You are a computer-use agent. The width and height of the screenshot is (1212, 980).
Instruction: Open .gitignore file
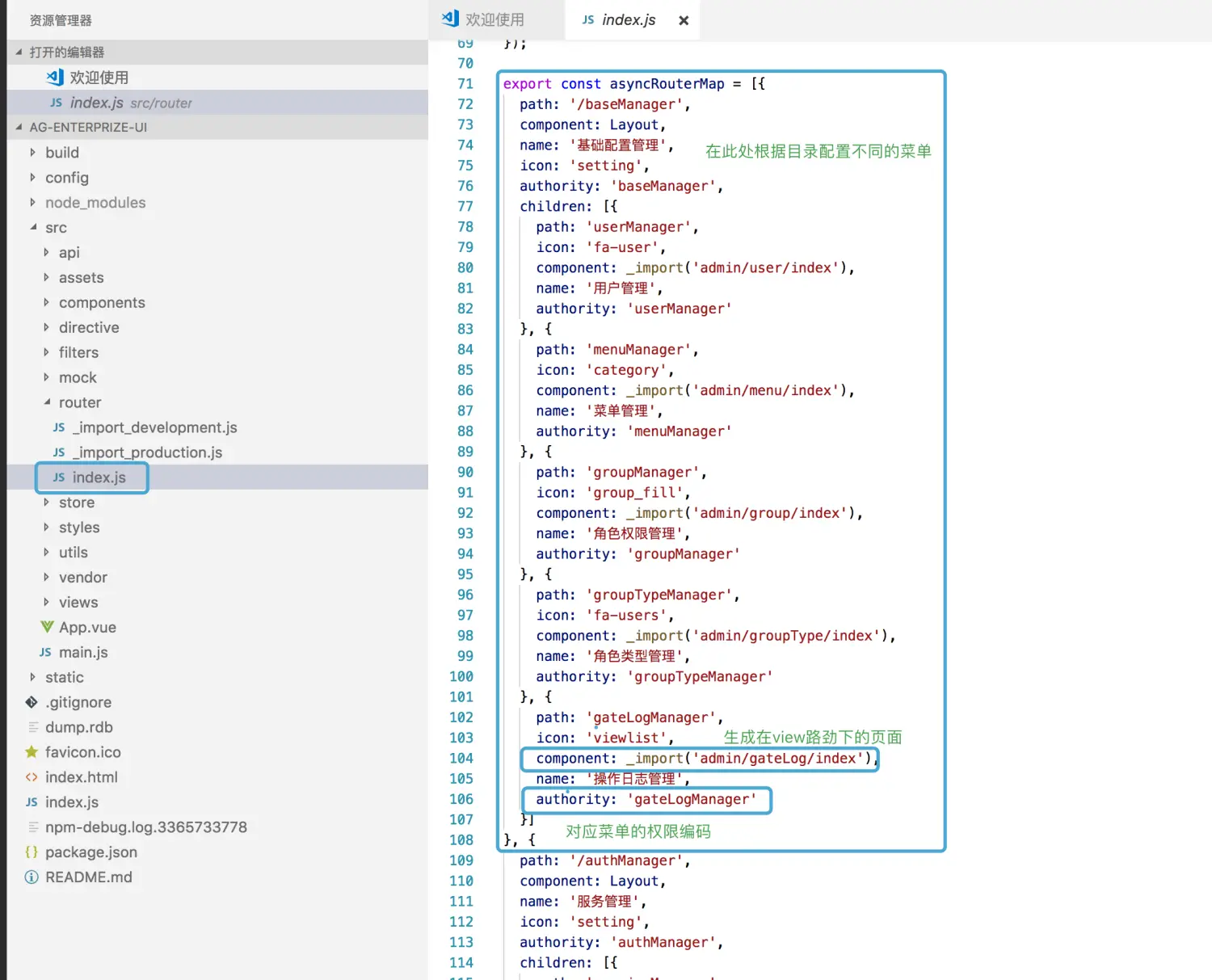[217, 702]
